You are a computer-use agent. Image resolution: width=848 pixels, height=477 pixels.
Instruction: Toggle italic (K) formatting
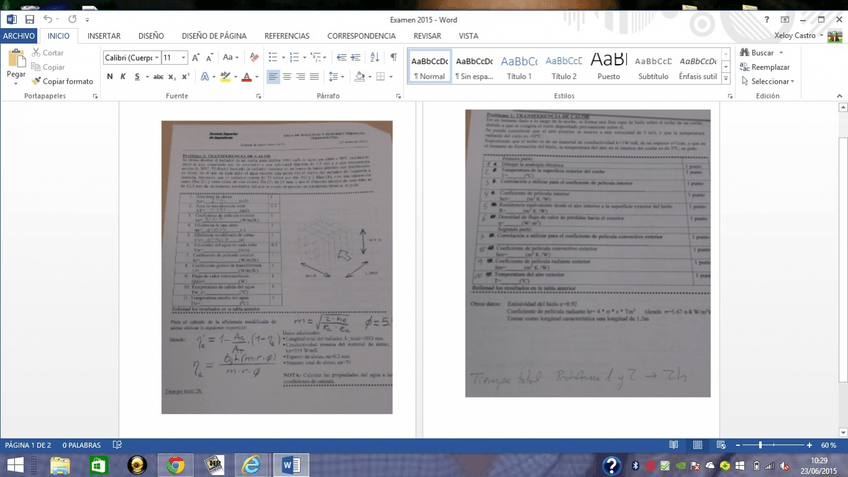(123, 77)
